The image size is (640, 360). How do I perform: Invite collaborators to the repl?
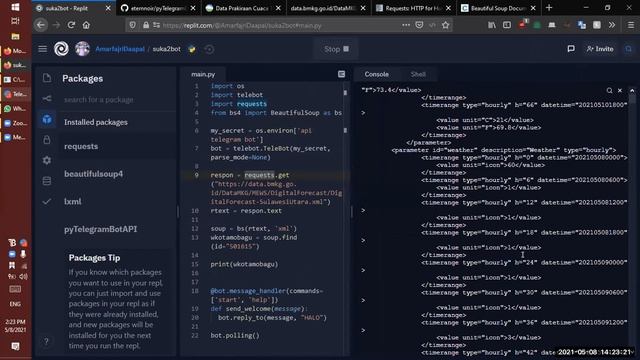600,49
